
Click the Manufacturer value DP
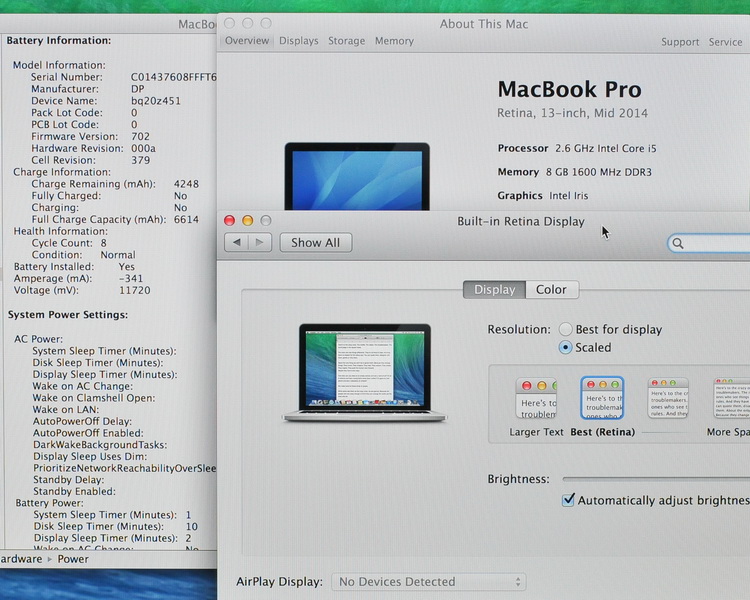point(137,89)
